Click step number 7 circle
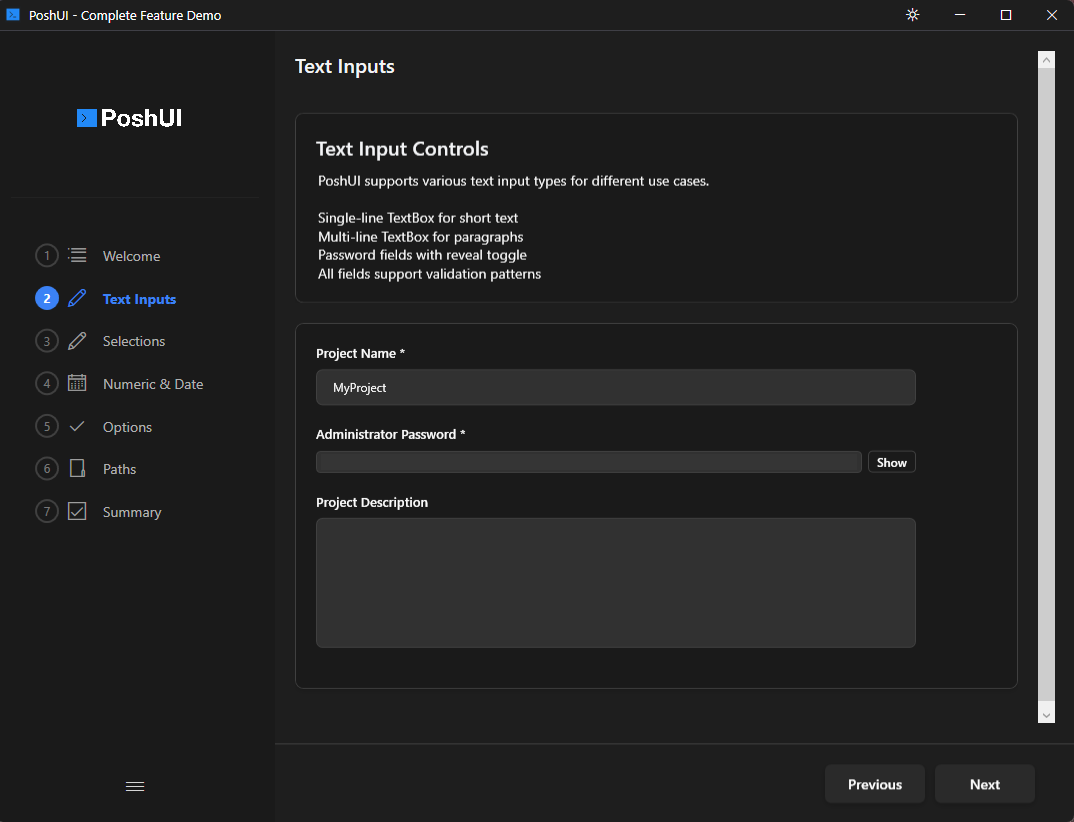 coord(47,512)
